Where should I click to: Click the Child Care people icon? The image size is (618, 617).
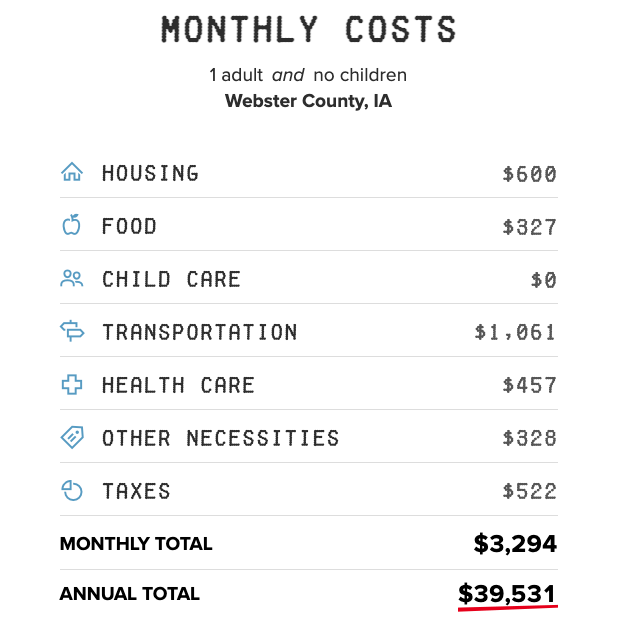(71, 279)
